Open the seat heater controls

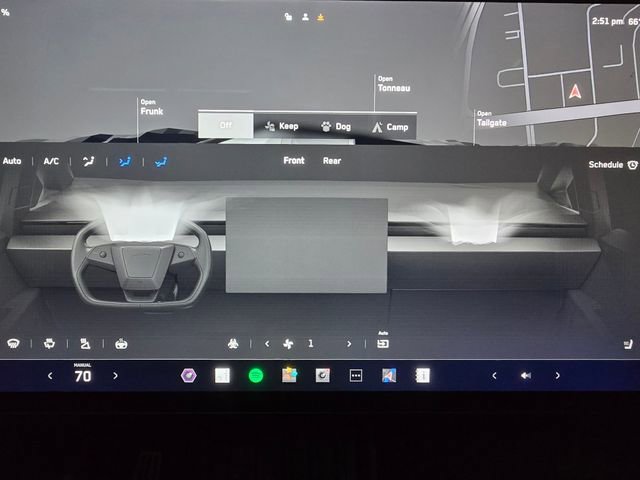(85, 344)
